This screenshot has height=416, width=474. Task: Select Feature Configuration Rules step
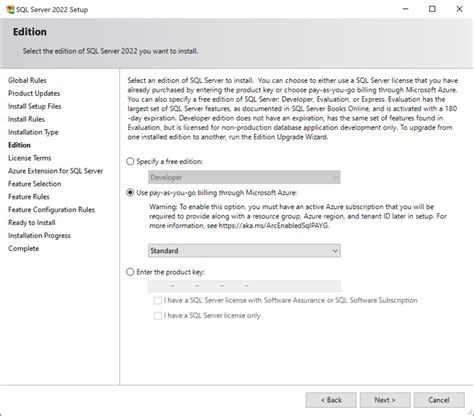coord(51,210)
